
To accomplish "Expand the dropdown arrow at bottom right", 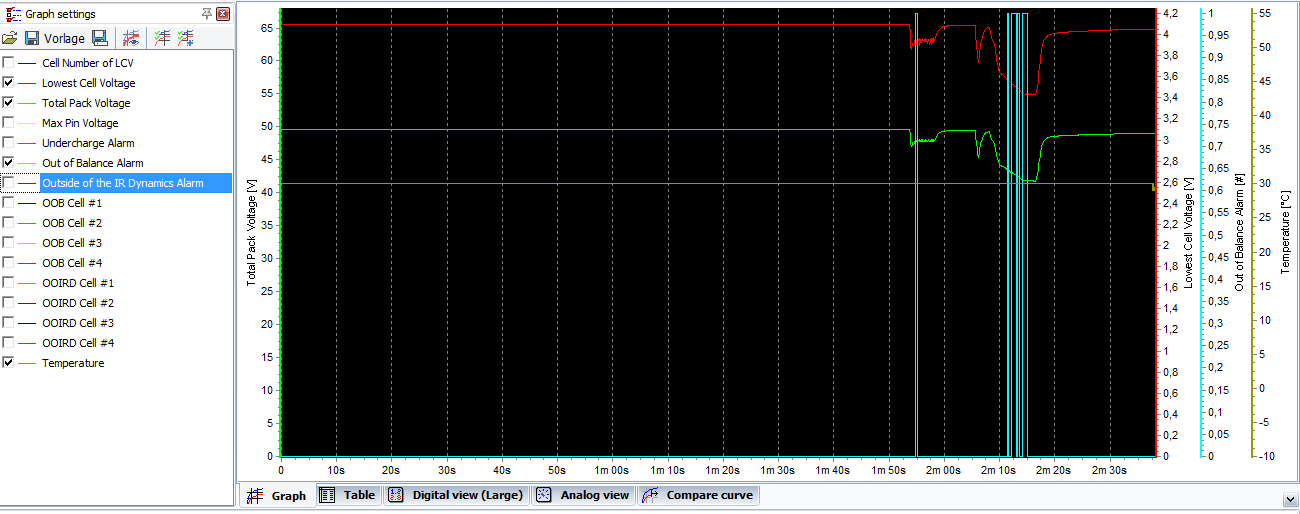I will point(1289,497).
